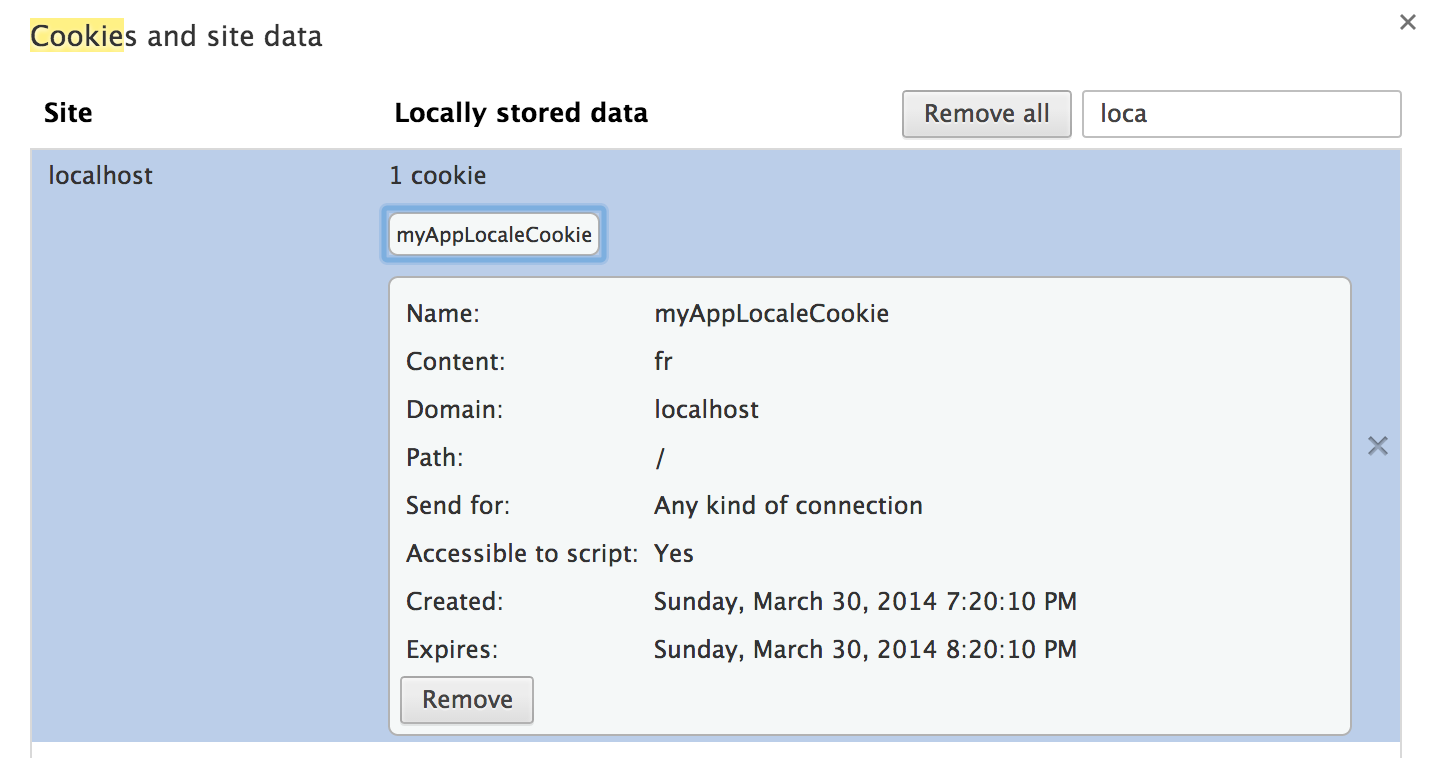Click the Remove all button
The height and width of the screenshot is (758, 1436).
click(x=986, y=113)
